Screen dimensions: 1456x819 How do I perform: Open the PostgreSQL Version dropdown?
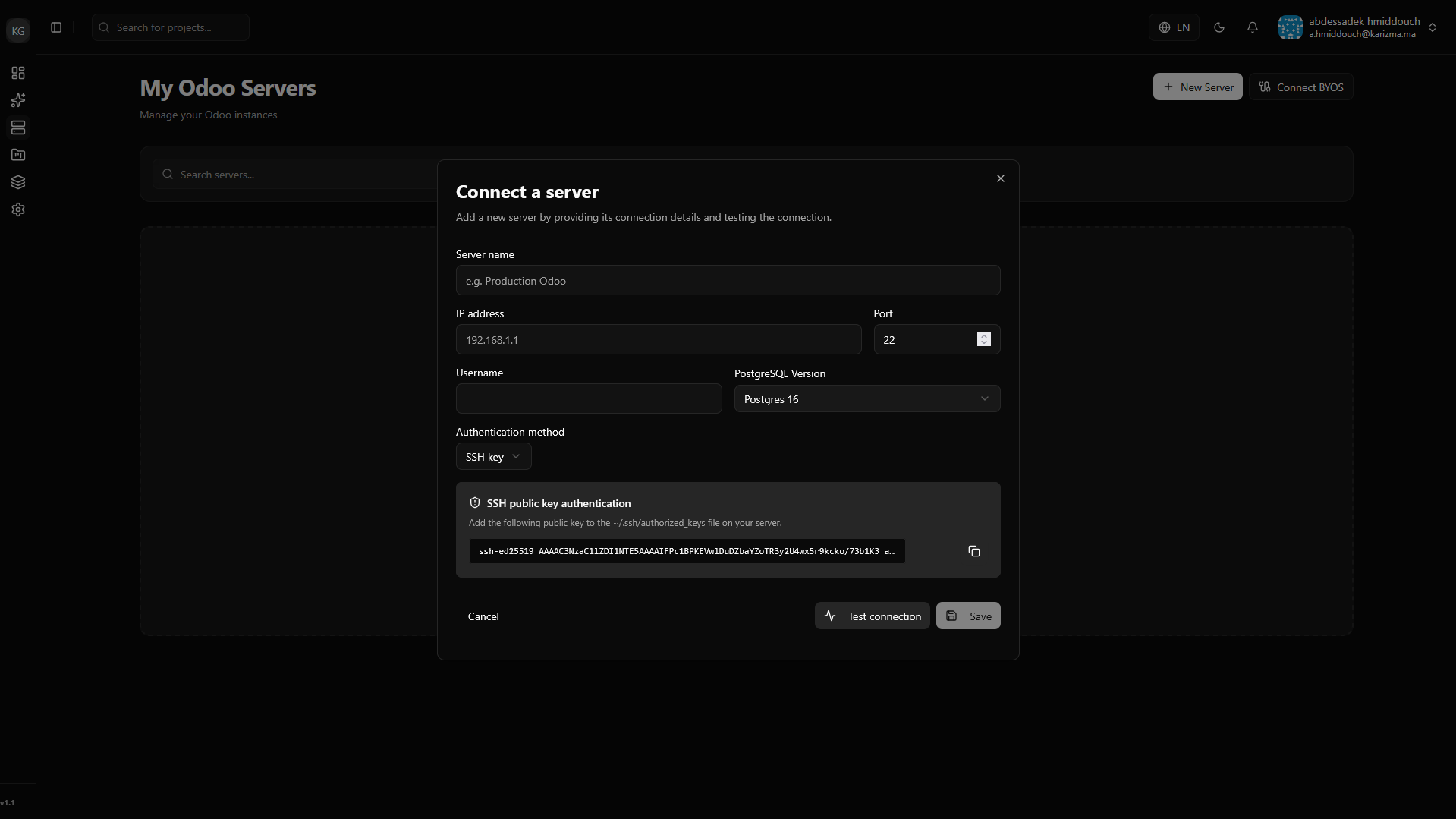point(866,398)
